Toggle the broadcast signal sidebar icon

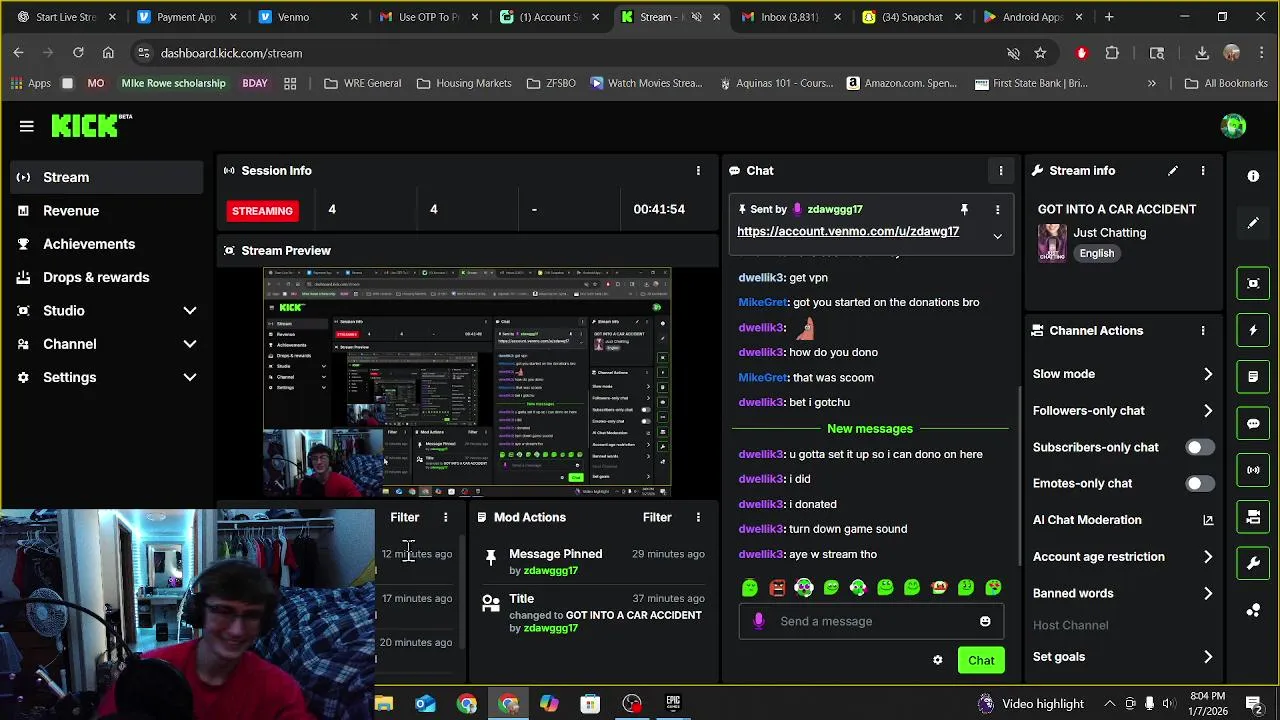coord(1253,470)
